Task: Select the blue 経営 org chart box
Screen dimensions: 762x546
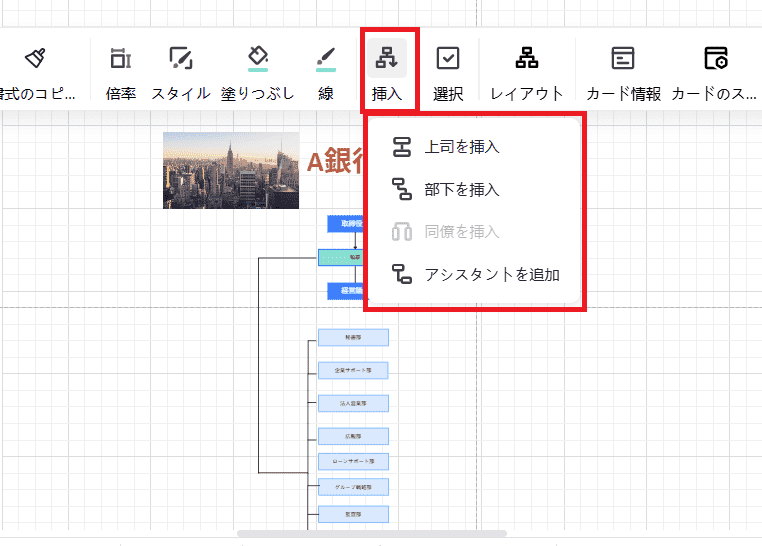Action: coord(346,290)
